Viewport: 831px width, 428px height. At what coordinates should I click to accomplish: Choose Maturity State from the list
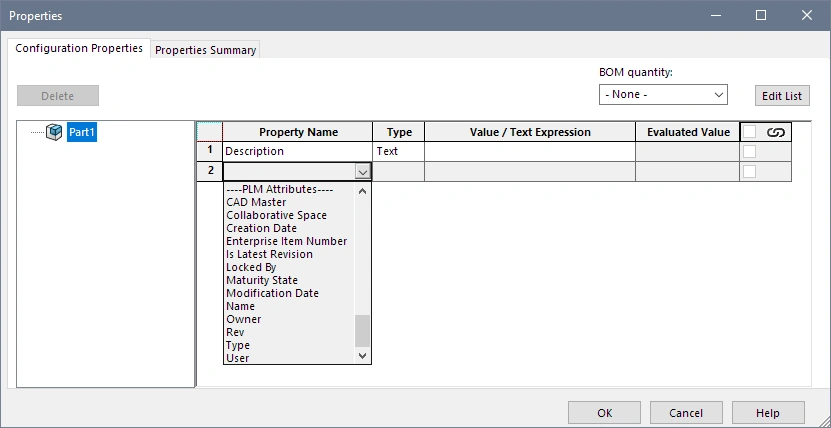(x=262, y=280)
